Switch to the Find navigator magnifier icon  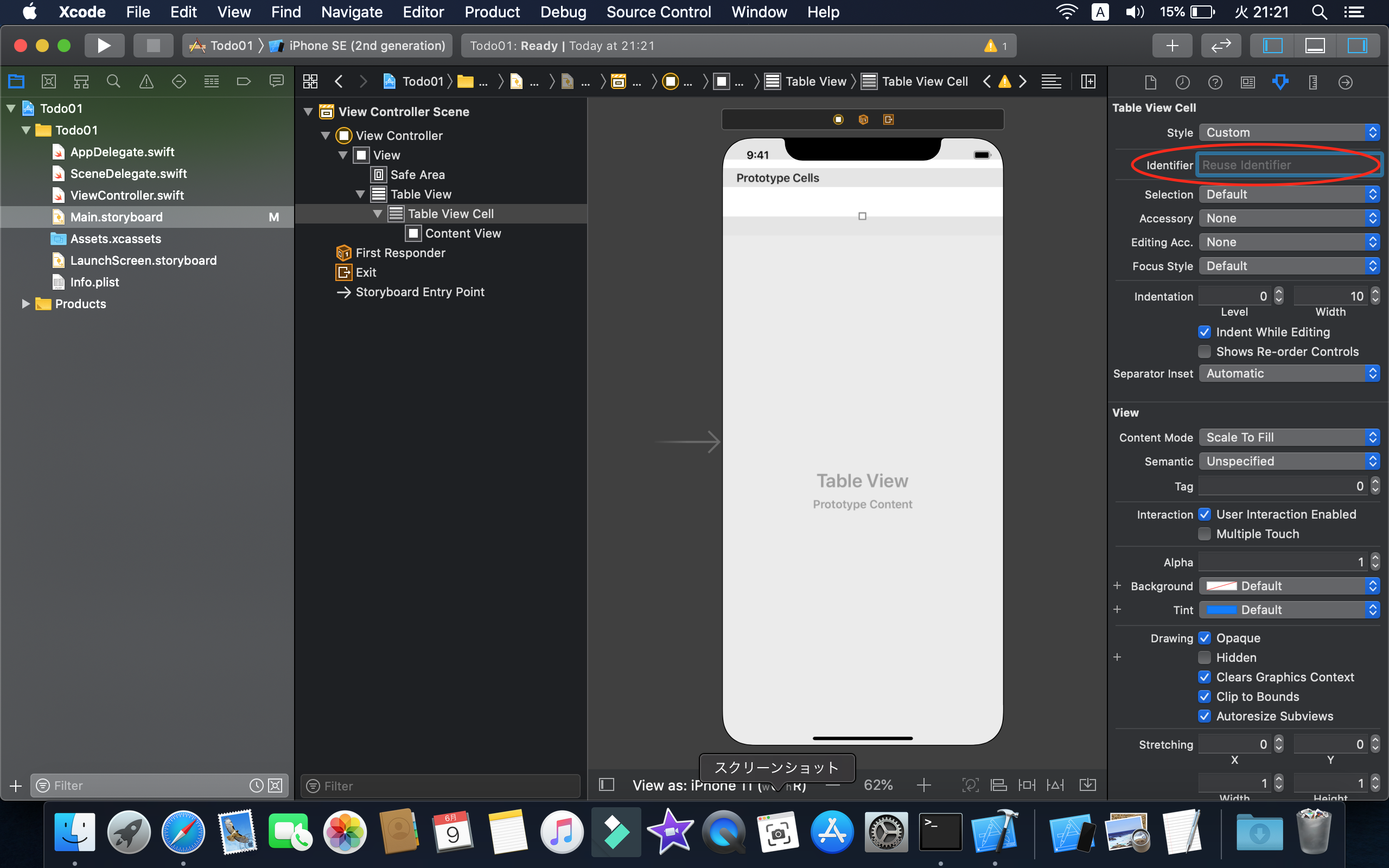pos(113,81)
